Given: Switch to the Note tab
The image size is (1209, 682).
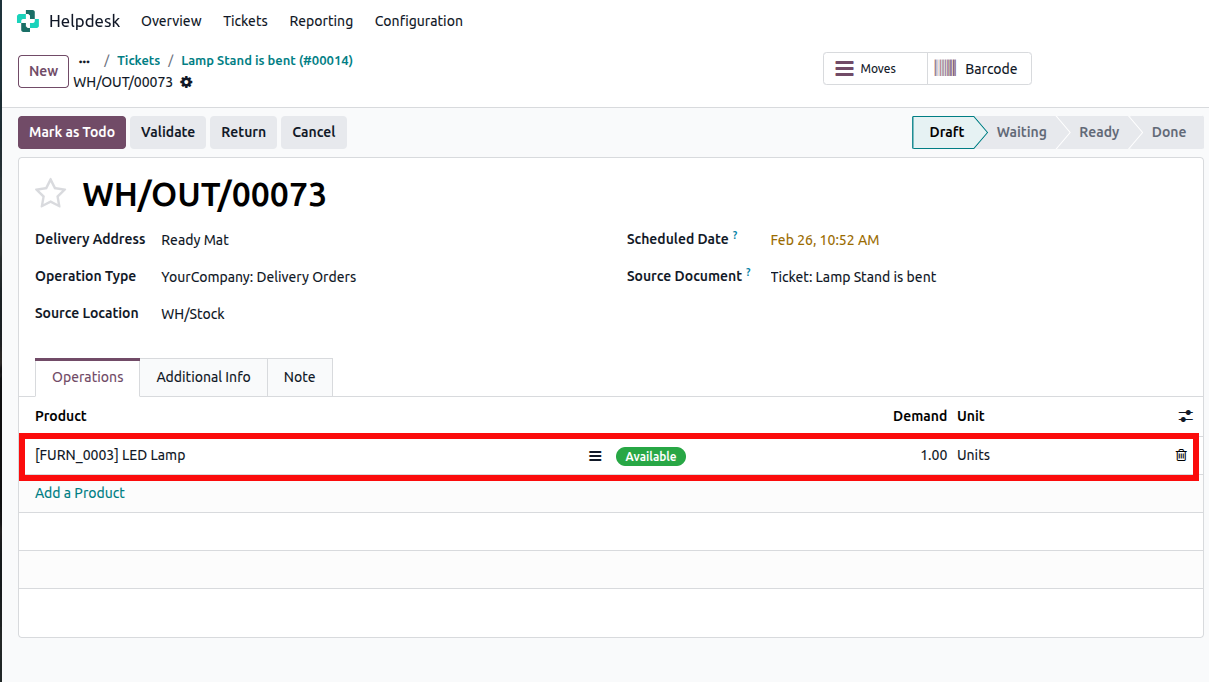Looking at the screenshot, I should (x=299, y=377).
